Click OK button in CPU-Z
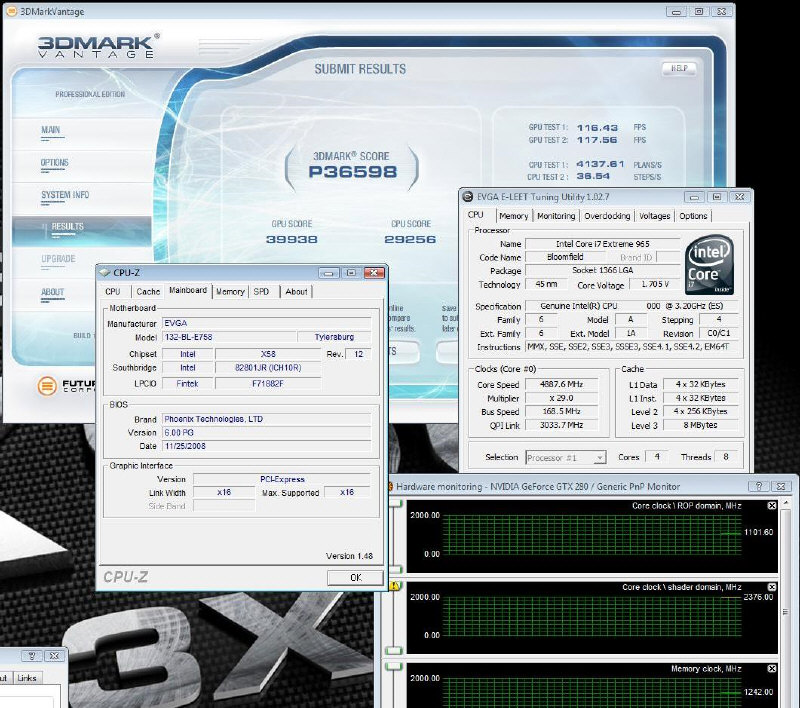 pos(356,577)
